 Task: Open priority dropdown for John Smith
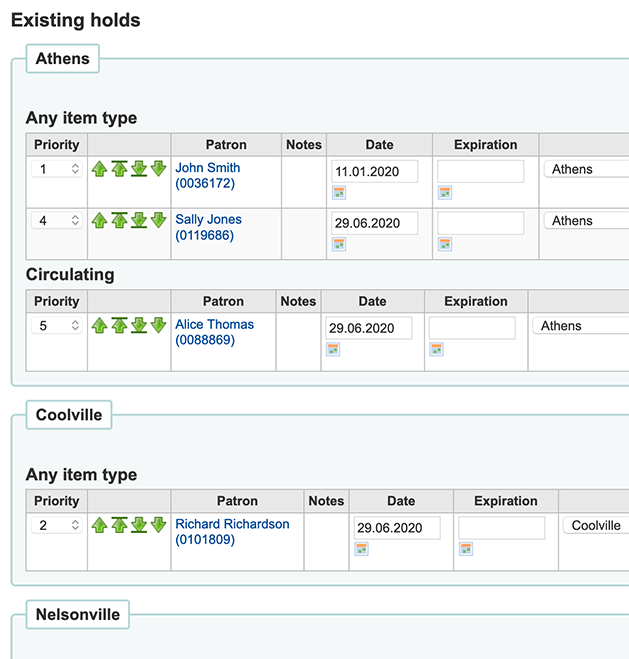tap(57, 169)
